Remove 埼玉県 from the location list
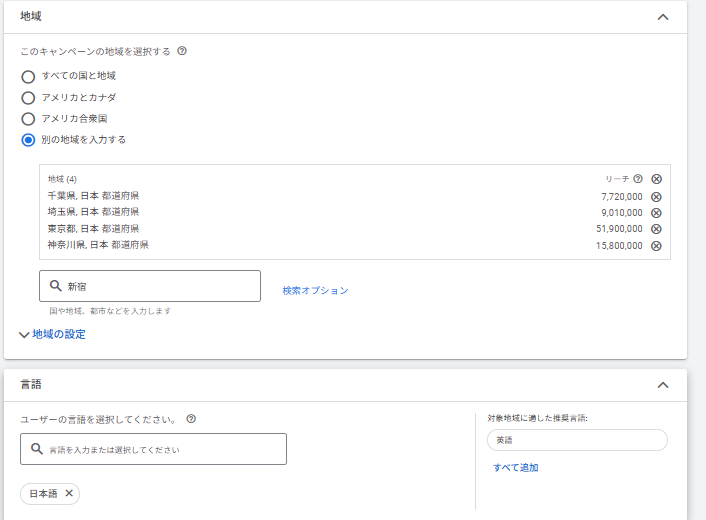 [656, 213]
